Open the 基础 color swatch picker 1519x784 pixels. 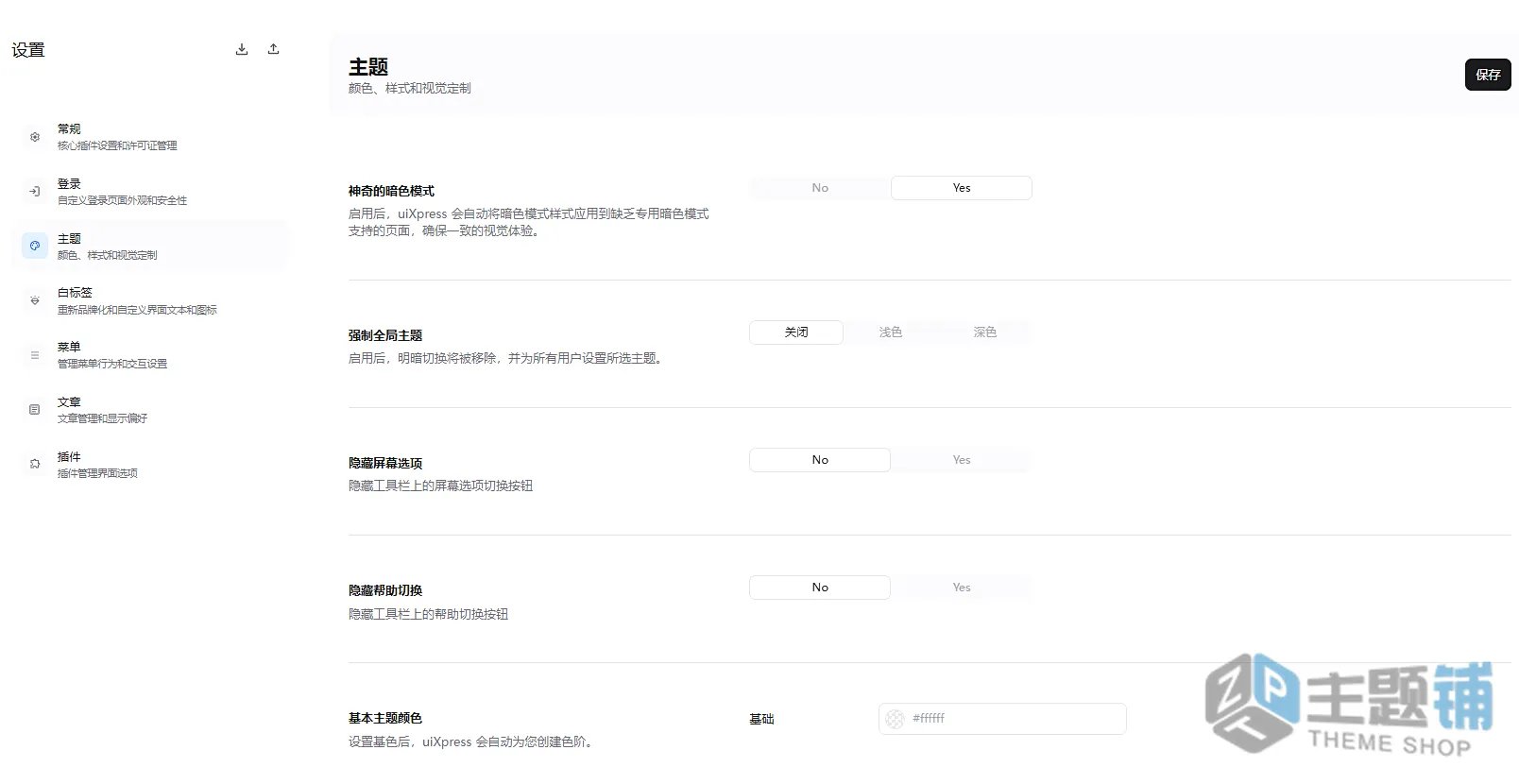(x=895, y=719)
